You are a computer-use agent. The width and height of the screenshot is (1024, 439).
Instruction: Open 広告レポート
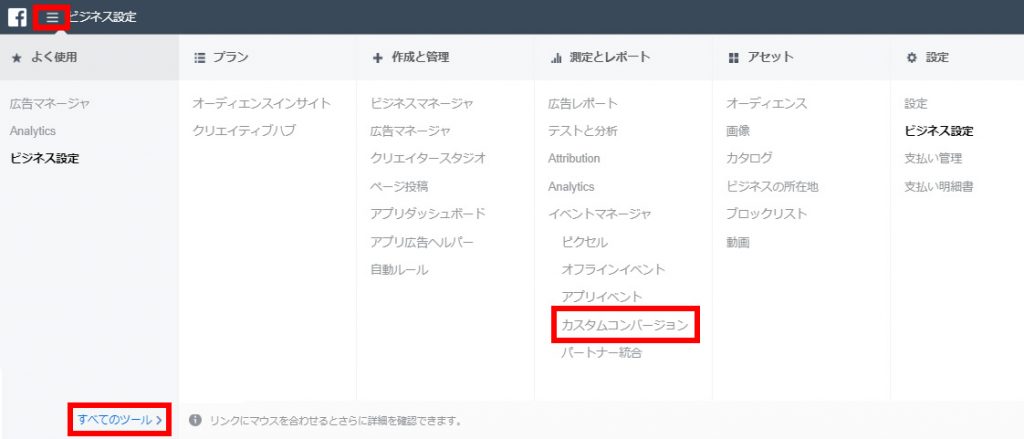click(x=583, y=103)
